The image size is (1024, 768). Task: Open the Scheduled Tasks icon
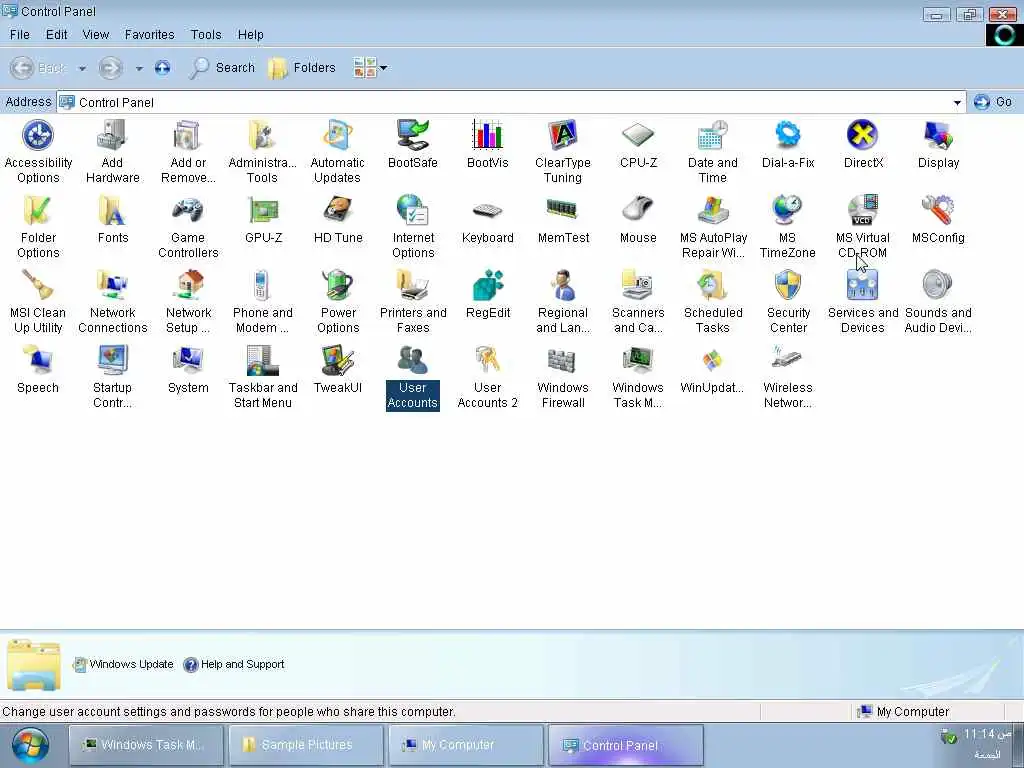tap(712, 285)
